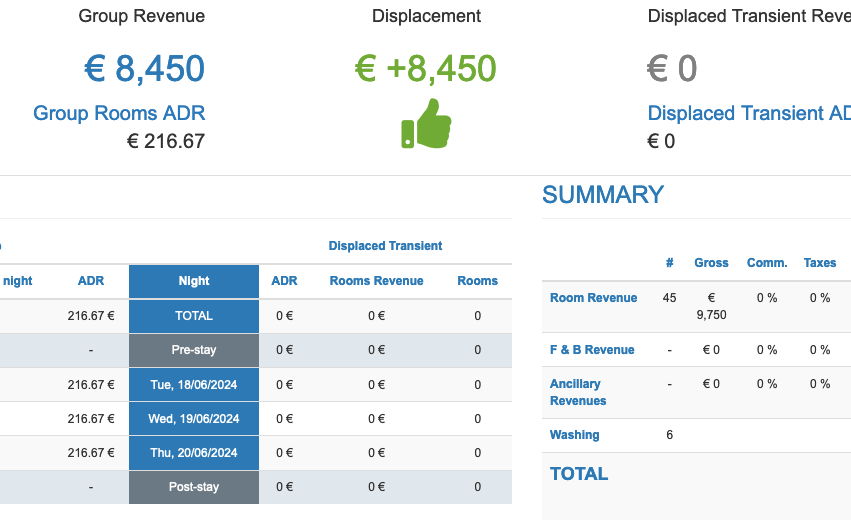
Task: Click the Rooms Revenue column header
Action: coord(376,281)
